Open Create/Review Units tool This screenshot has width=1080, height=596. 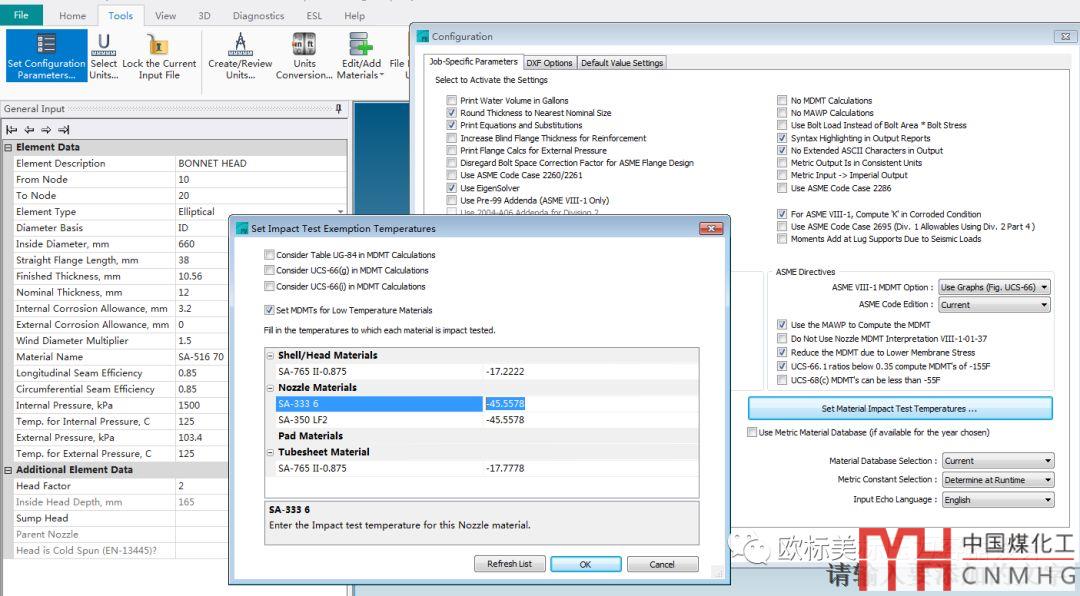[x=239, y=56]
